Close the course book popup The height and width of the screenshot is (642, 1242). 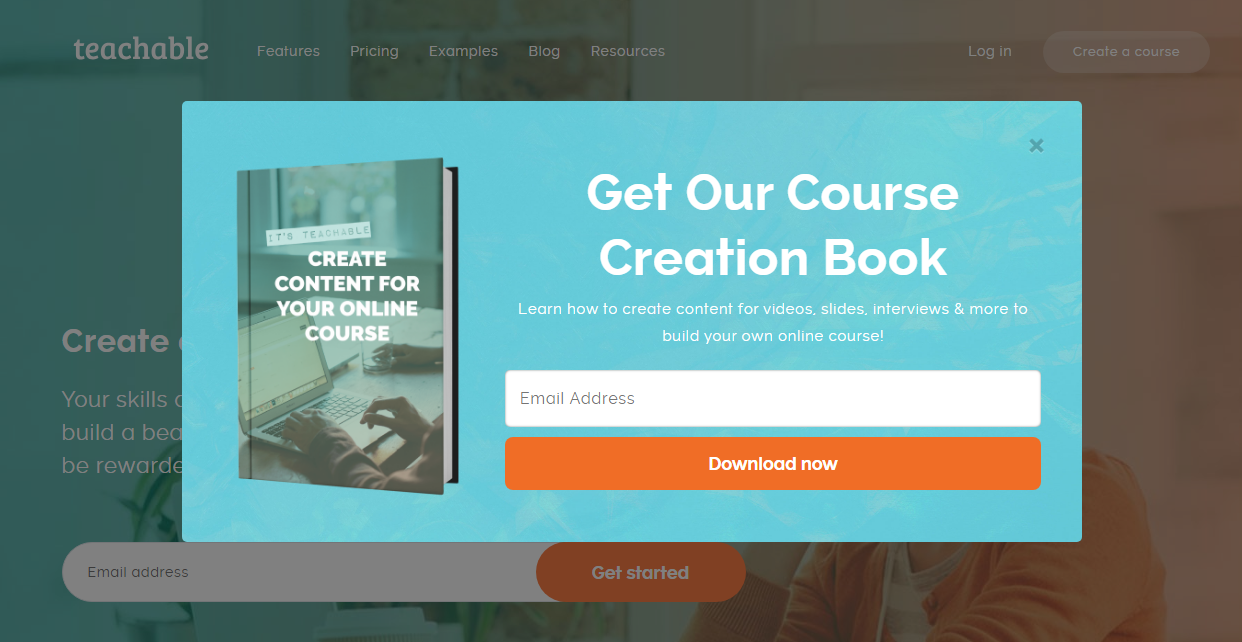[1036, 145]
